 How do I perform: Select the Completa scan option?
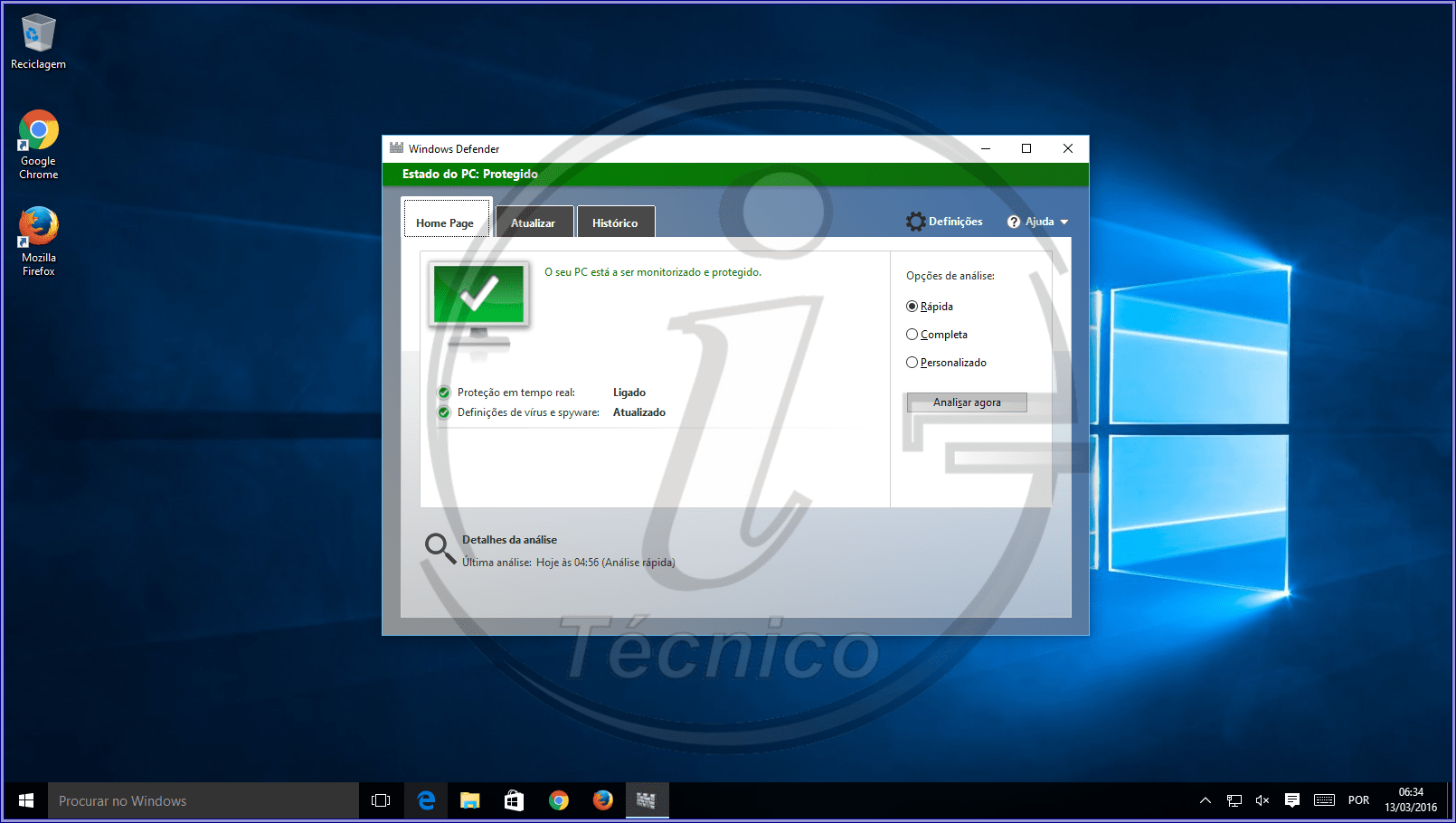pyautogui.click(x=912, y=334)
